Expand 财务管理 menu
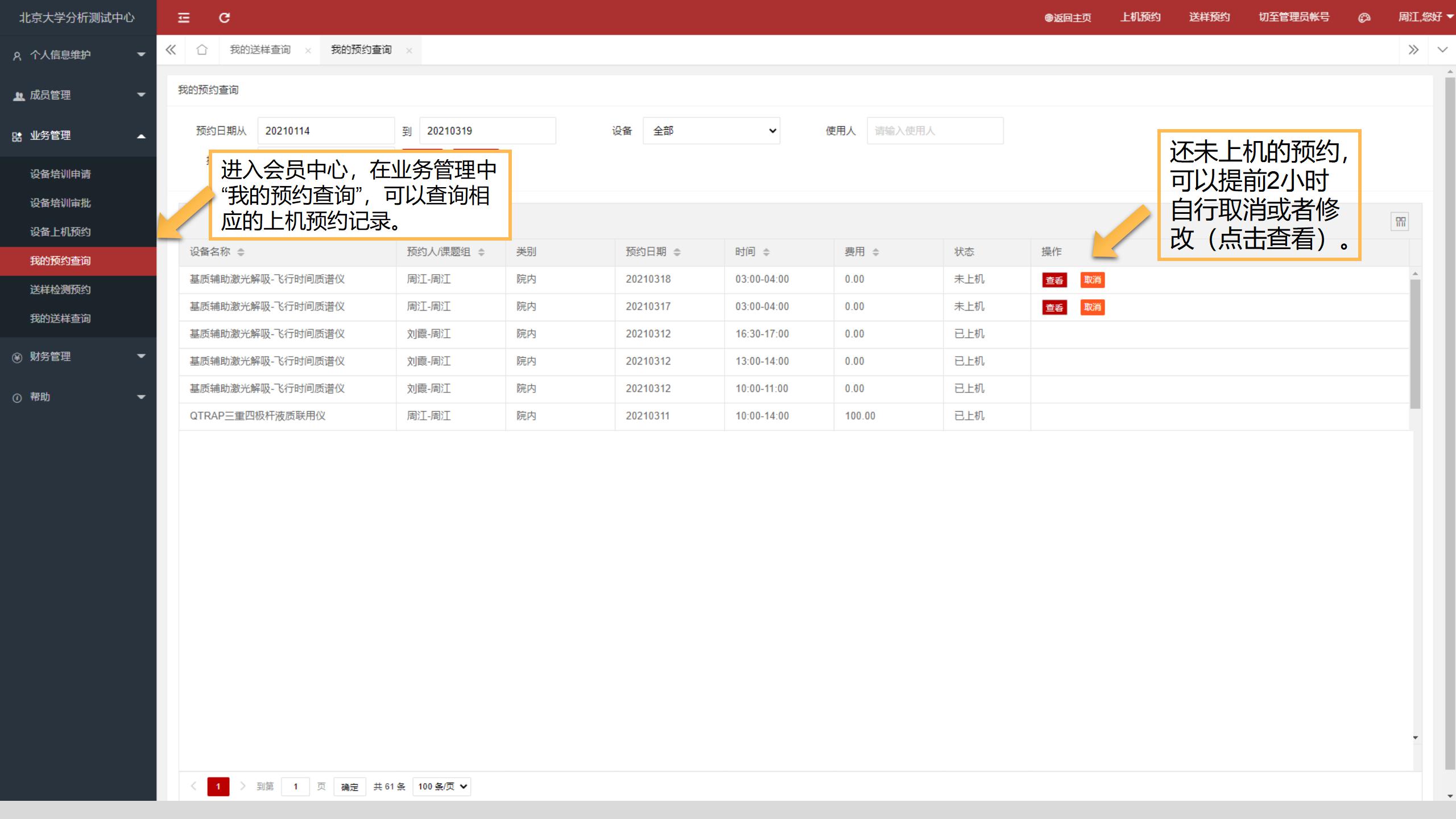This screenshot has height=819, width=1456. click(x=78, y=357)
